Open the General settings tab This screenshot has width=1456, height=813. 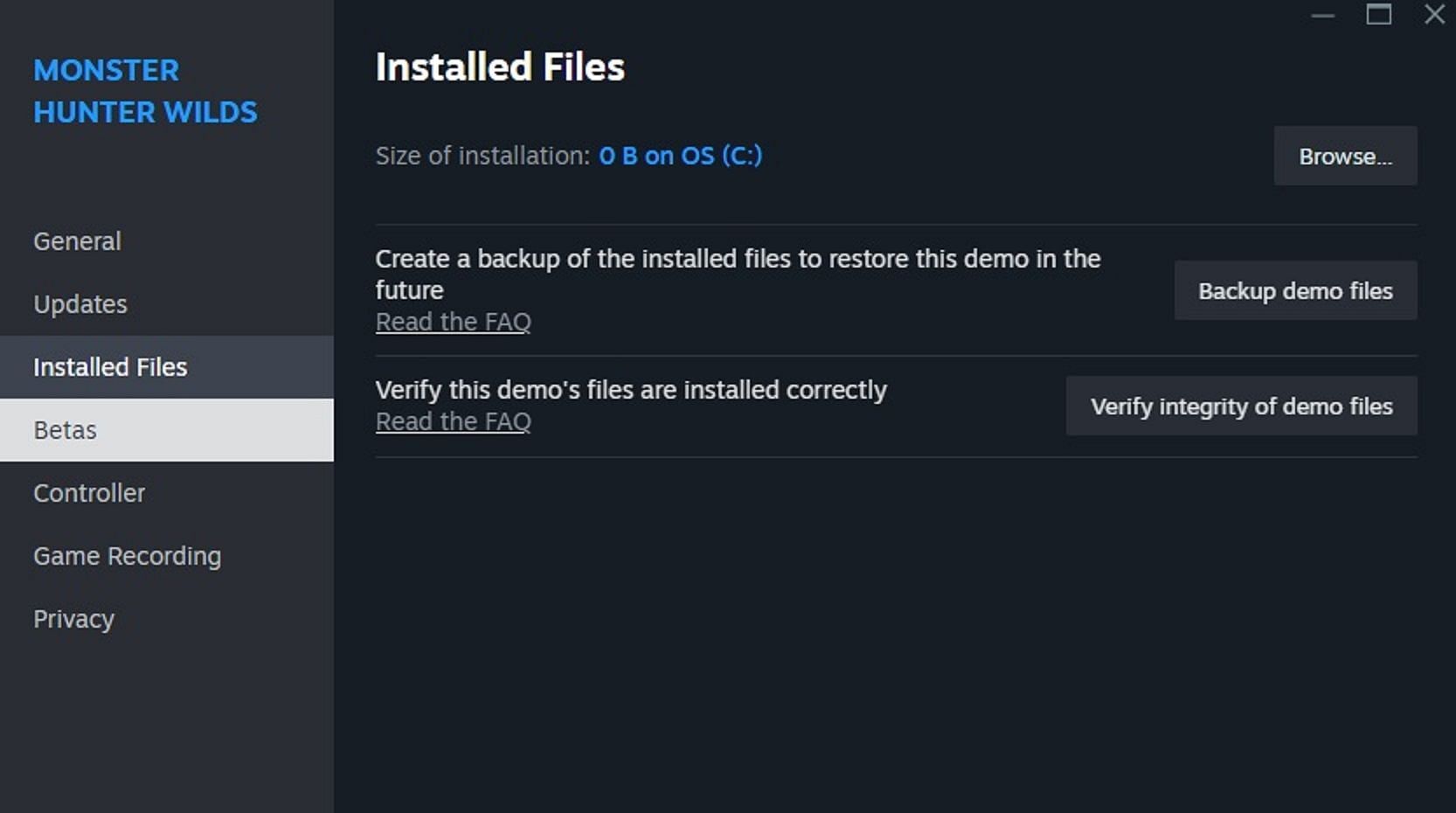point(77,241)
